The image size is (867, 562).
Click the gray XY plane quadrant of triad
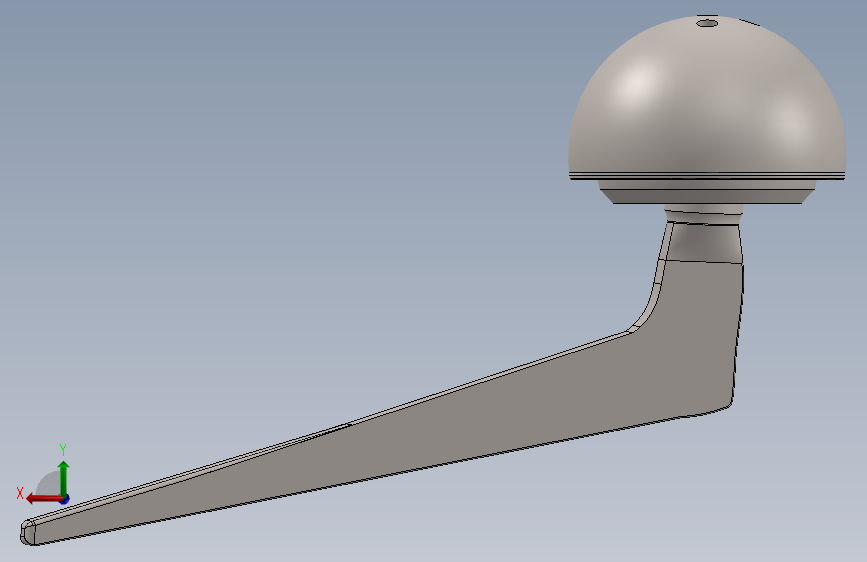49,483
